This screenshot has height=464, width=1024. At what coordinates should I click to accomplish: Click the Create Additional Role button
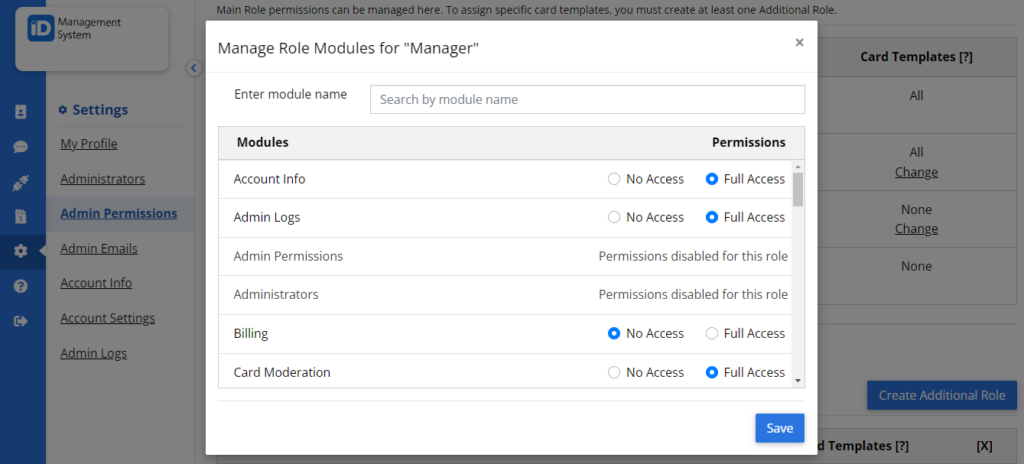(942, 395)
